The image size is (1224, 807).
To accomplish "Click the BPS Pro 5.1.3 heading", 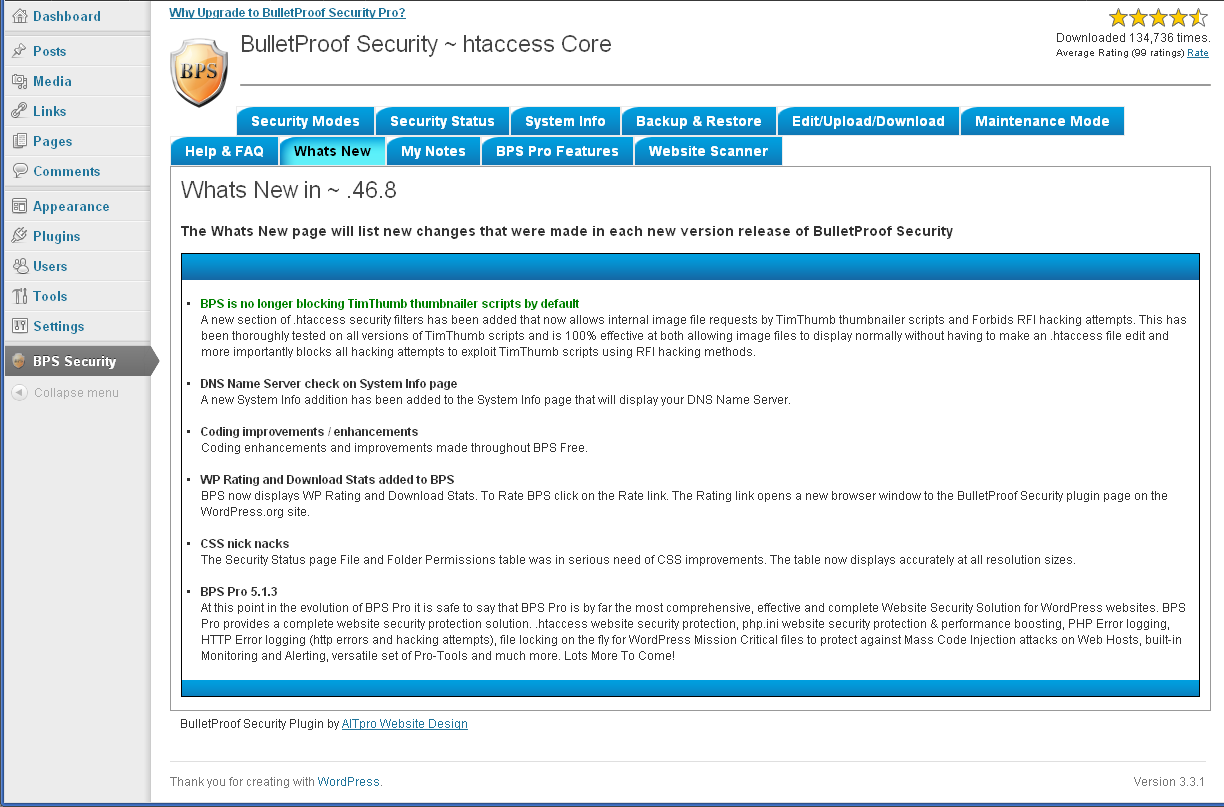I will pos(239,592).
